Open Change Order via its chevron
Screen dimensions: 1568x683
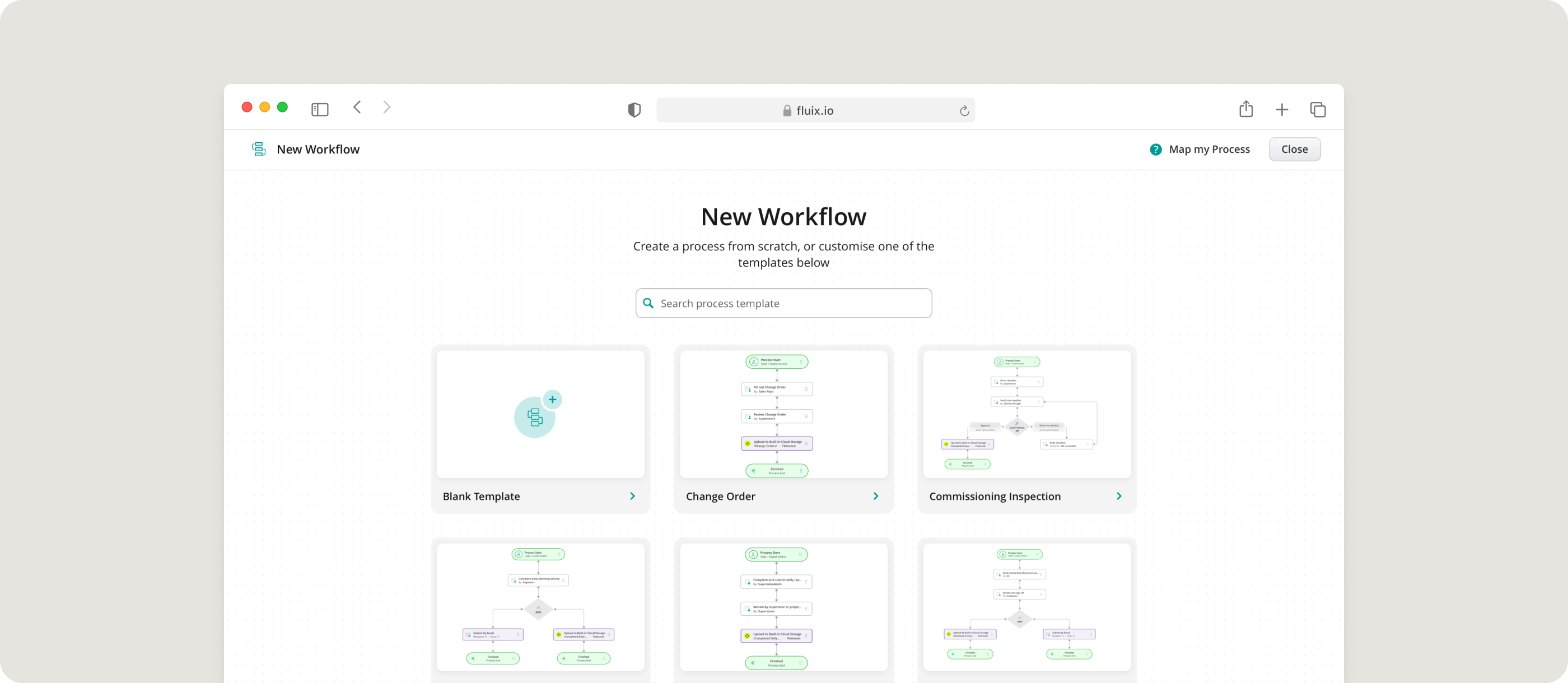(x=875, y=496)
